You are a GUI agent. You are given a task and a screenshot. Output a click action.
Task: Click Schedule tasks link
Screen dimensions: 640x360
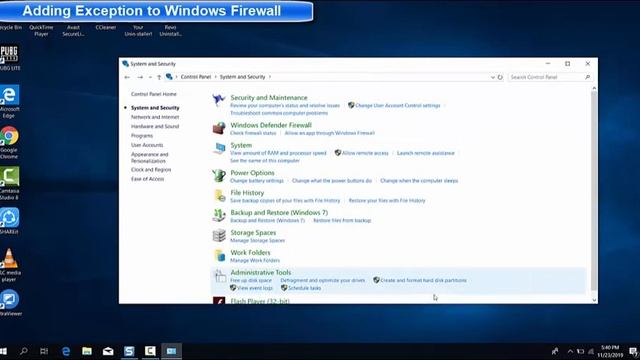click(304, 288)
